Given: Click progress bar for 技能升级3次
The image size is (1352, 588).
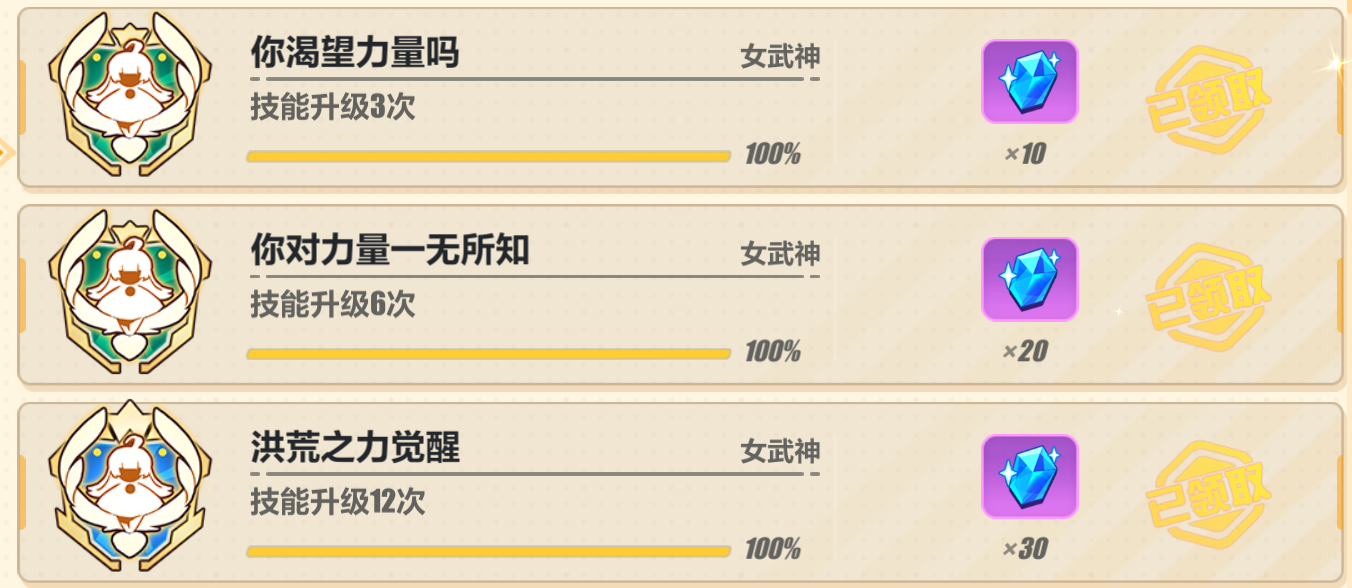Looking at the screenshot, I should [x=489, y=156].
